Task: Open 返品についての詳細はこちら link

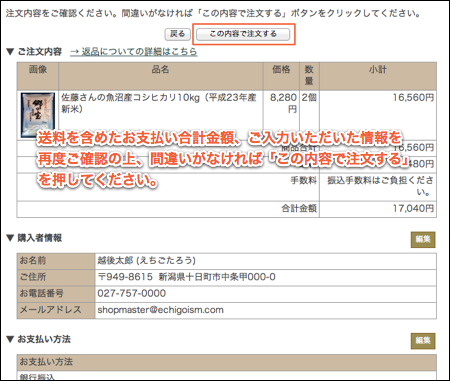Action: pyautogui.click(x=134, y=52)
